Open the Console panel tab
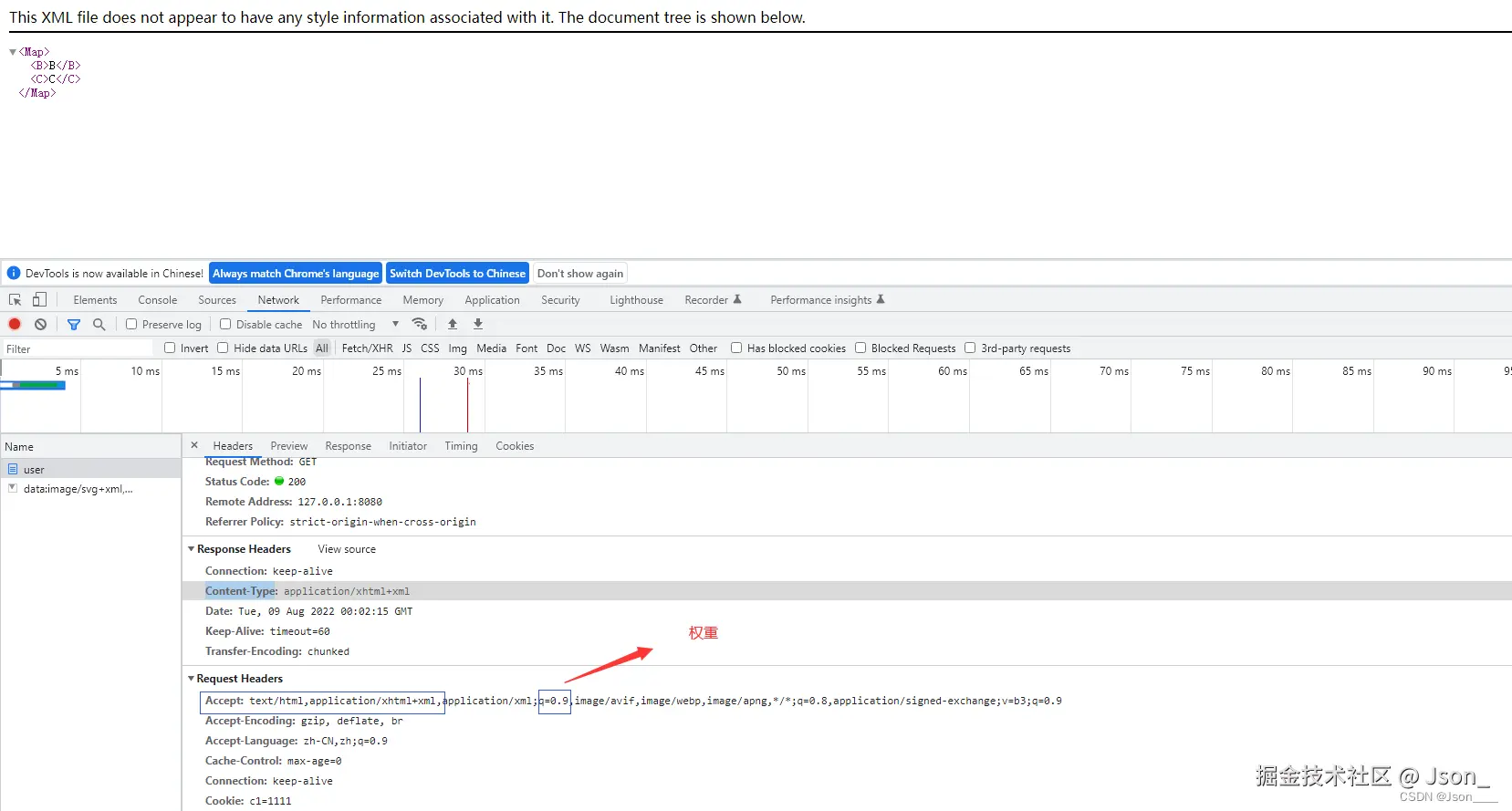 (x=158, y=300)
